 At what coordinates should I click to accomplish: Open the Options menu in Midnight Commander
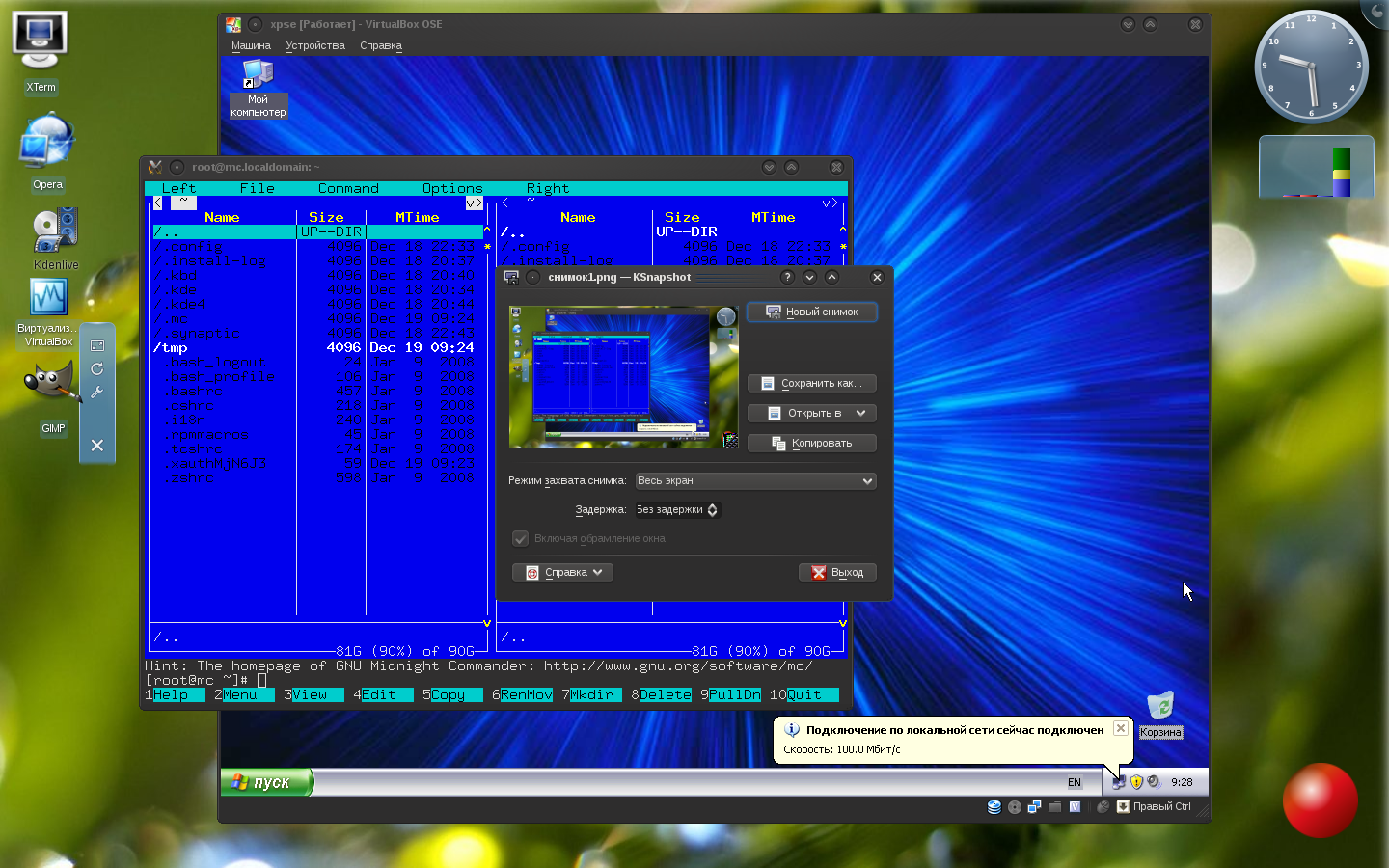[452, 188]
